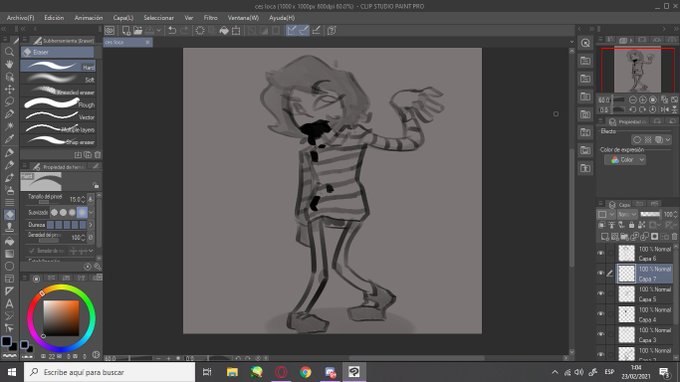The width and height of the screenshot is (680, 382).
Task: Select first Suavizado anti-aliasing option
Action: point(54,212)
